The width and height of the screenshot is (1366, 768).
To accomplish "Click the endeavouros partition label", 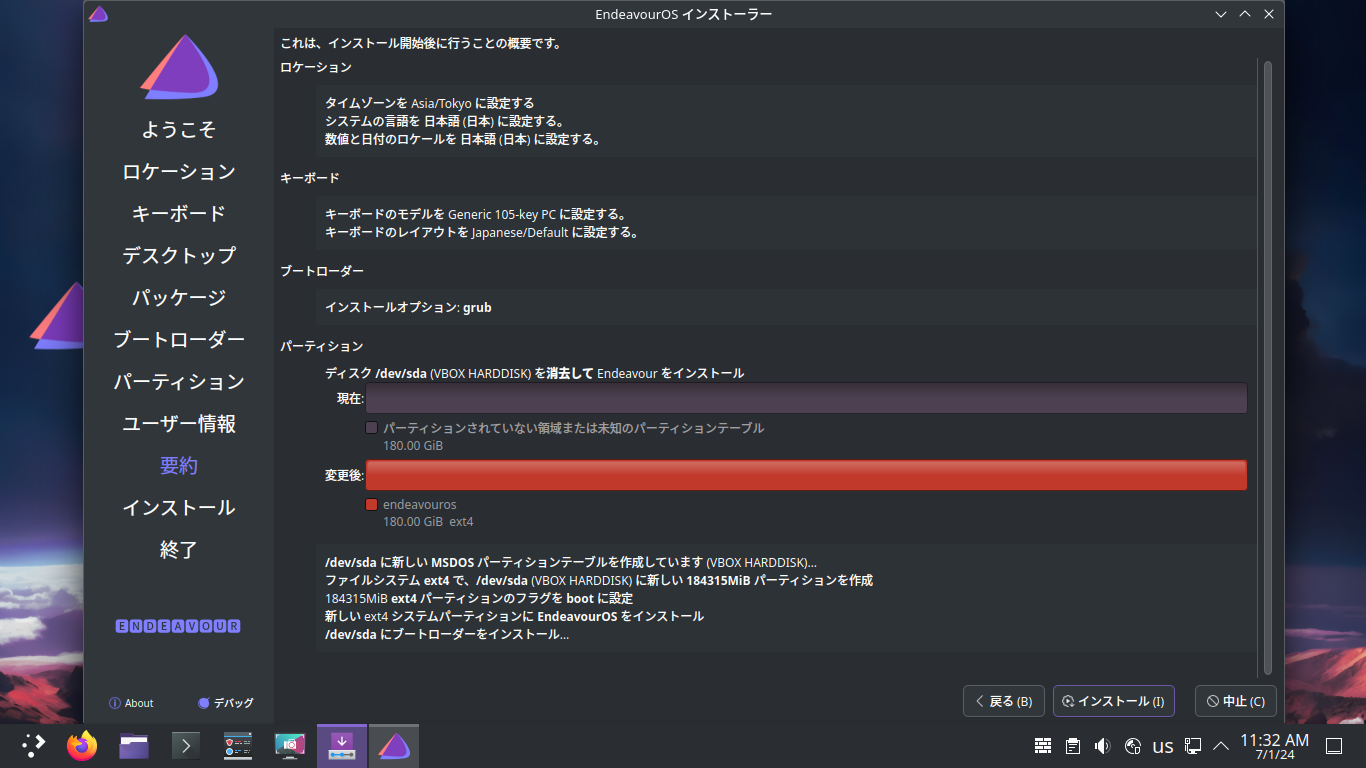I will [x=420, y=505].
